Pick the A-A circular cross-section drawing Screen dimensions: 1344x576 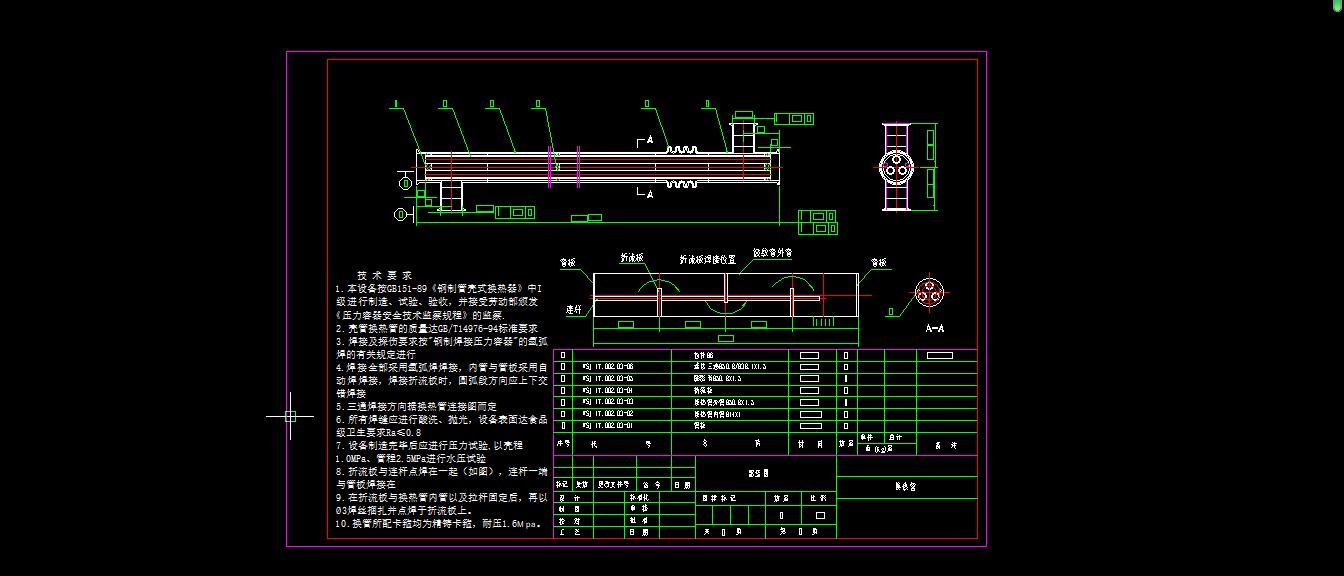[930, 294]
